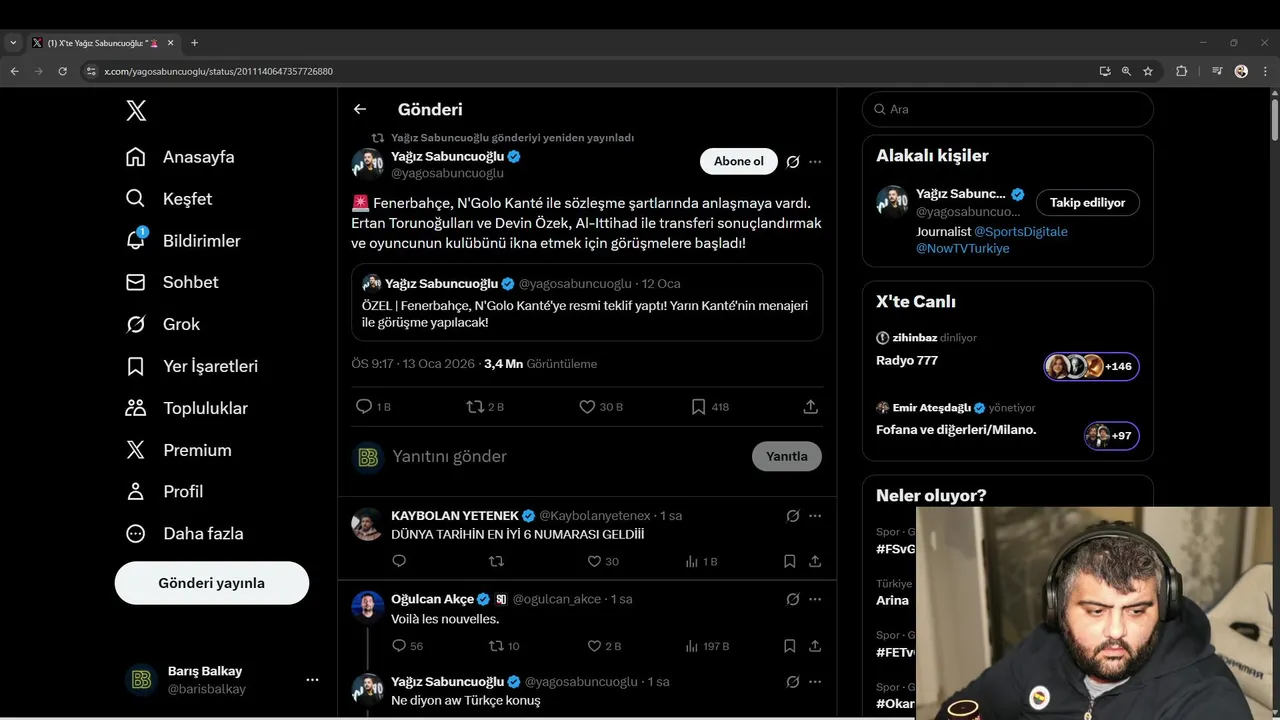
Task: Open Bildirimler notifications
Action: (184, 241)
